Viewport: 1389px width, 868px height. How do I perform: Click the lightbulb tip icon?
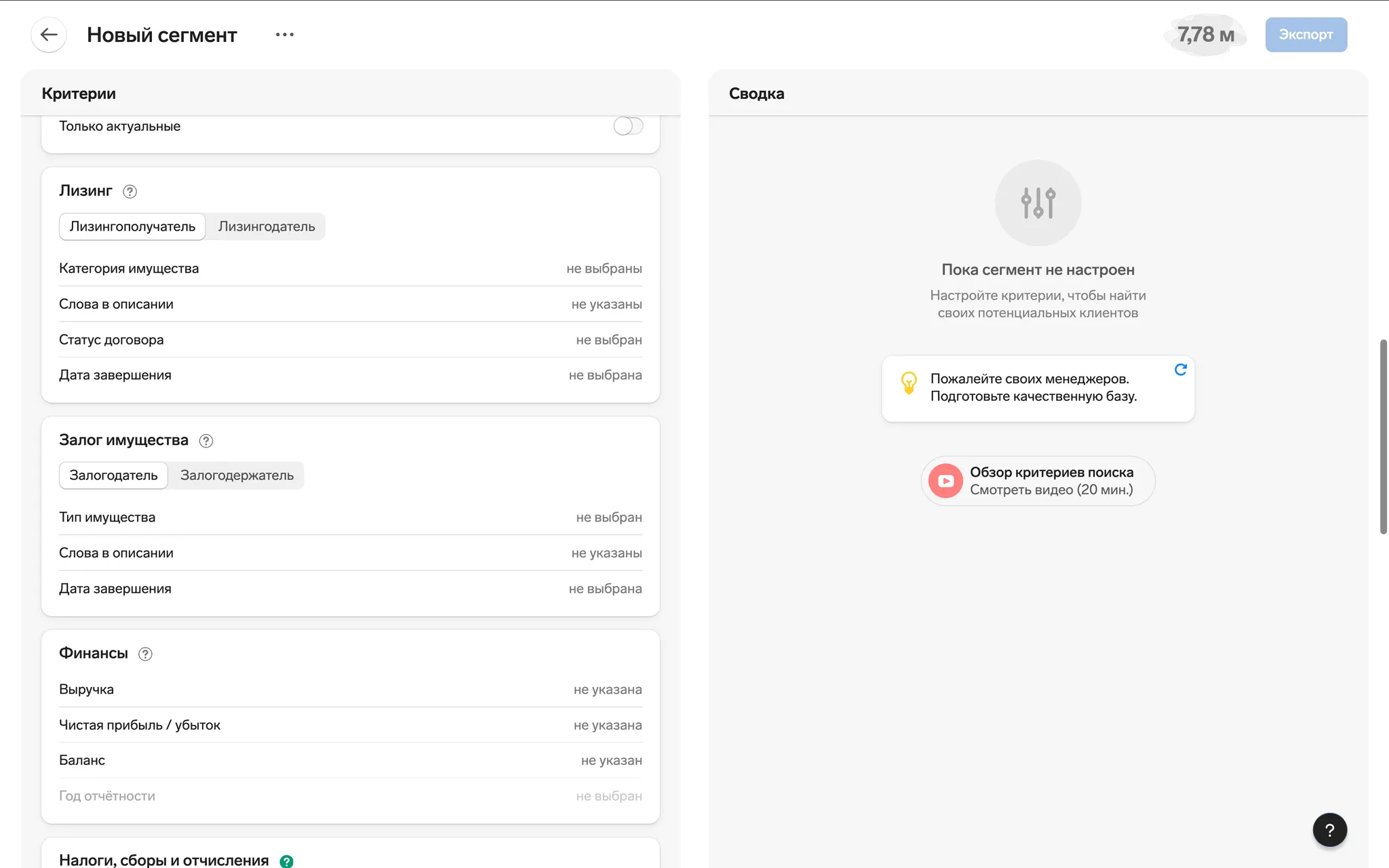908,382
